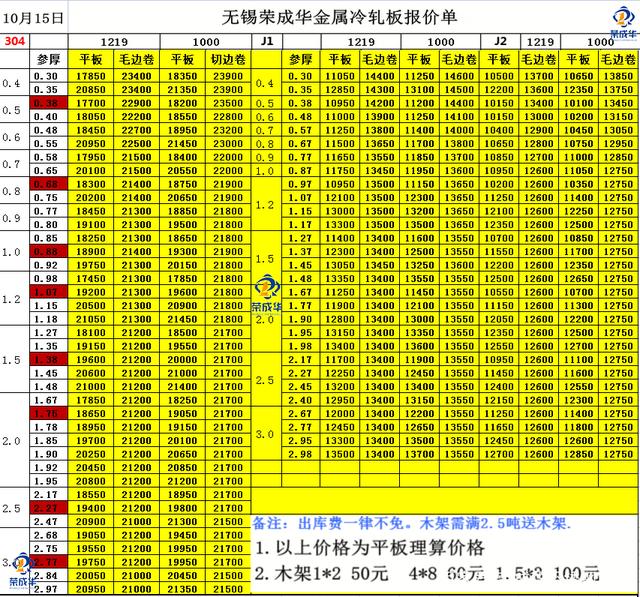Select red highlighted thickness 1.38 in 304 table

49,360
